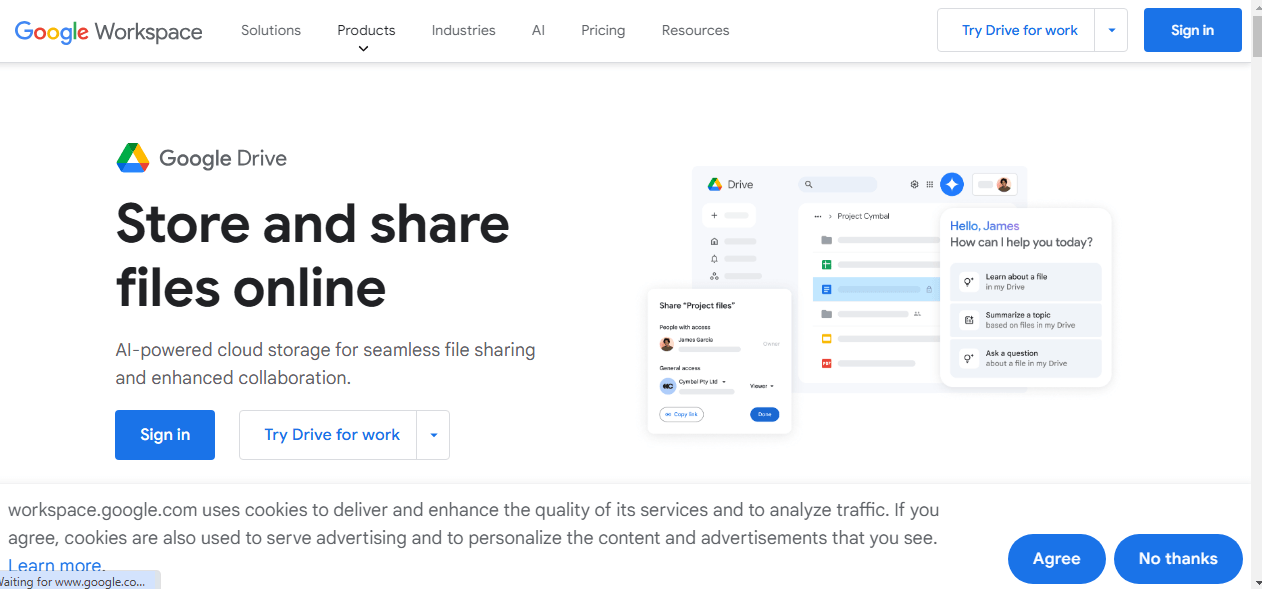Go to the AI menu item
The height and width of the screenshot is (589, 1262).
tap(538, 30)
